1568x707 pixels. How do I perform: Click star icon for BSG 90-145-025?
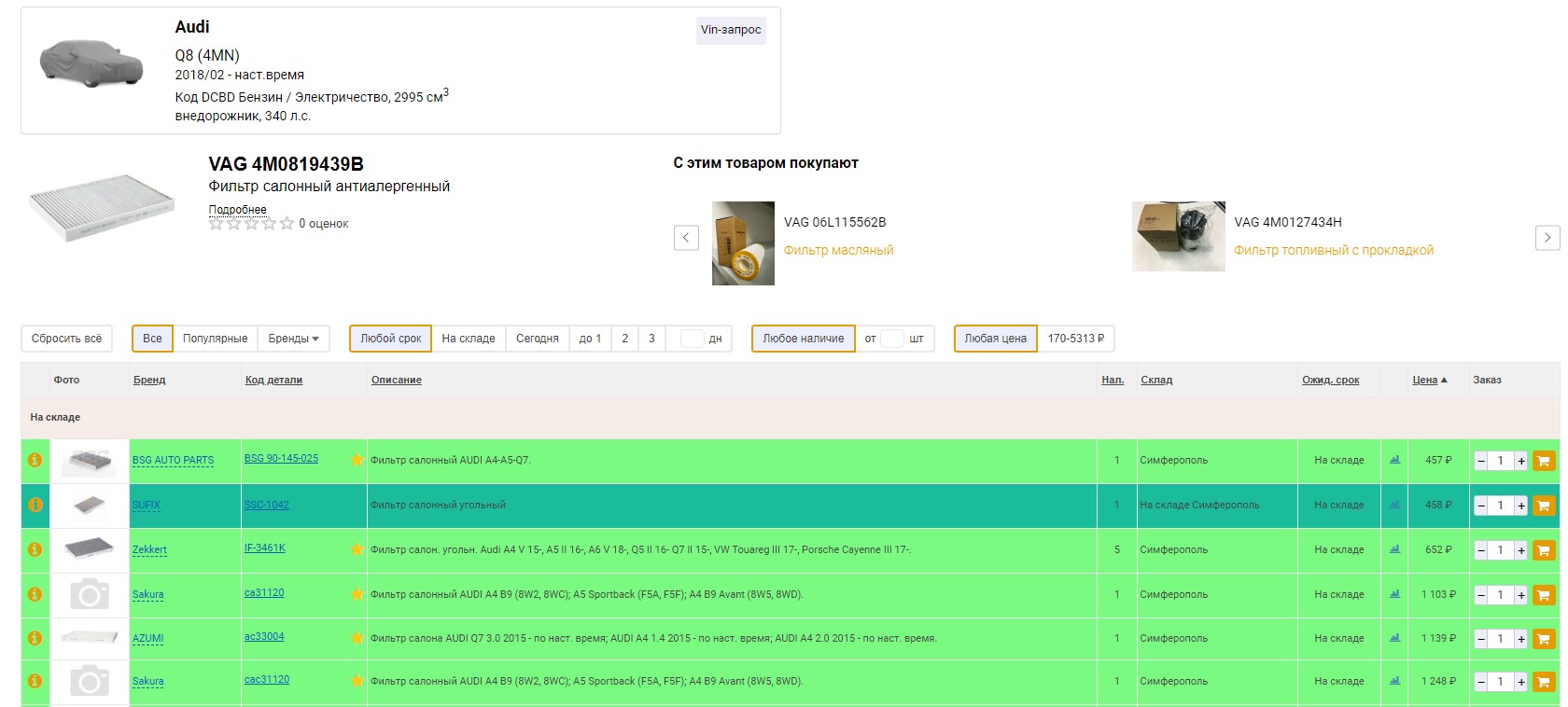click(x=357, y=459)
